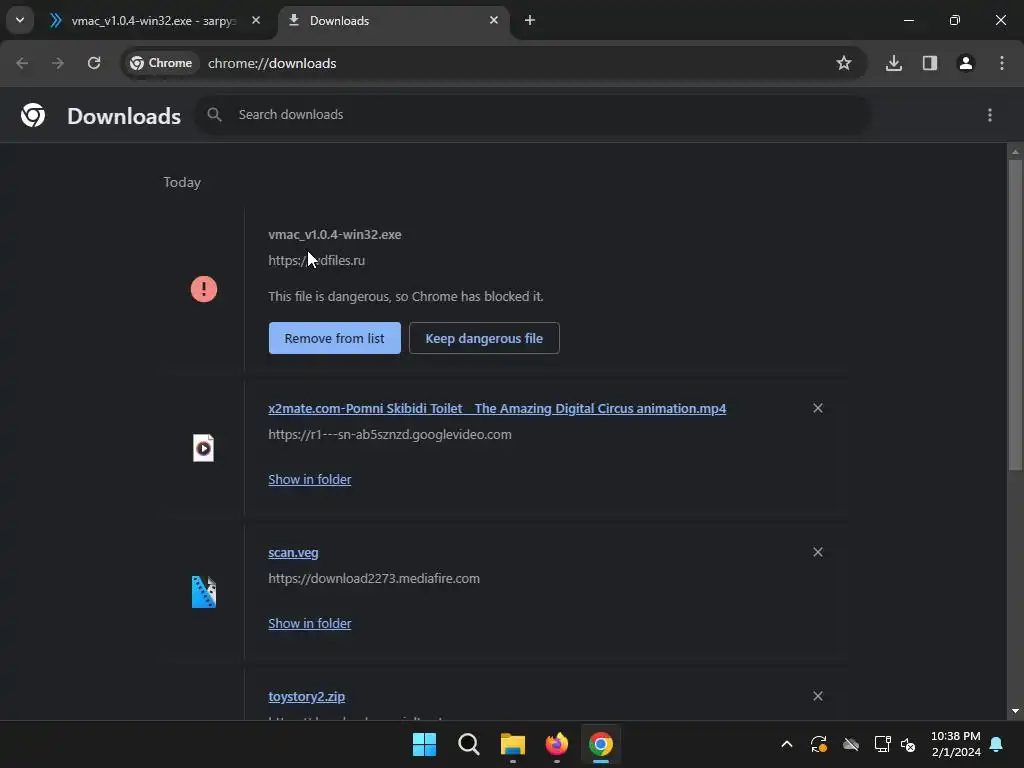1024x768 pixels.
Task: Toggle the side panel icon
Action: 930,63
